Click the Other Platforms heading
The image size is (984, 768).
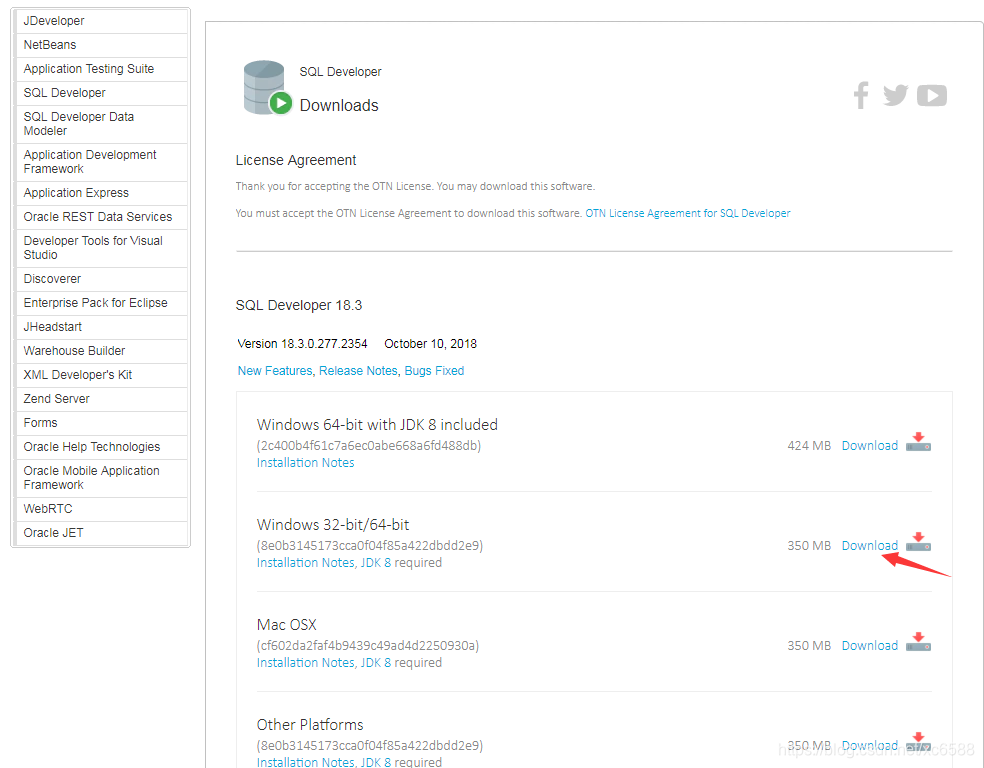tap(310, 725)
